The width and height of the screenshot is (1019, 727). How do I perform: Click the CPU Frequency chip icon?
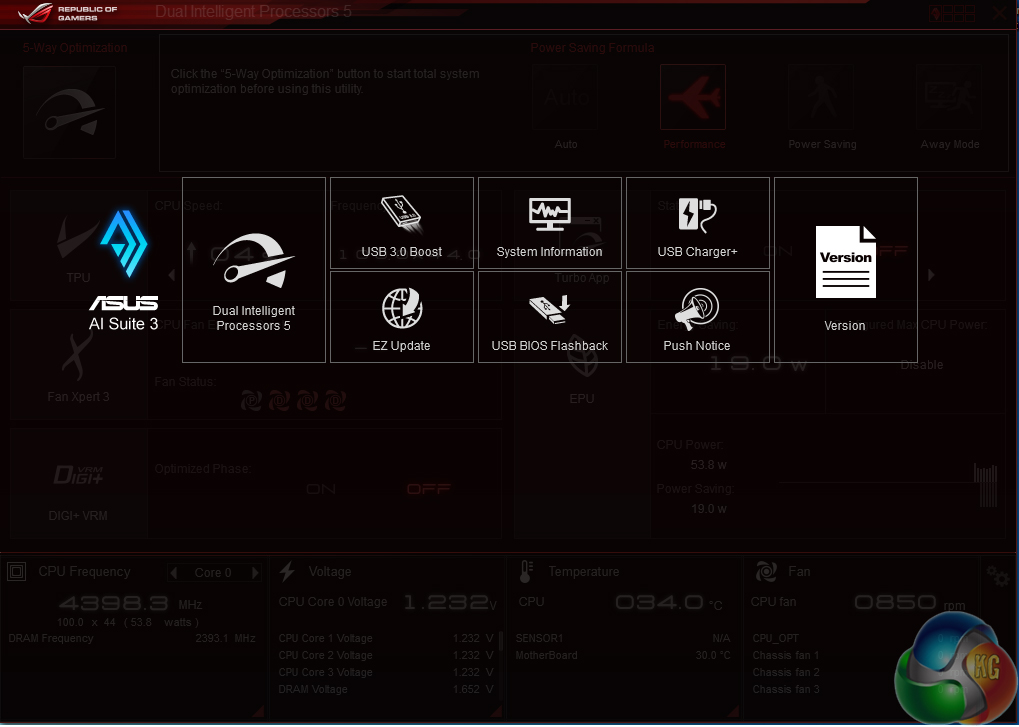tap(16, 572)
